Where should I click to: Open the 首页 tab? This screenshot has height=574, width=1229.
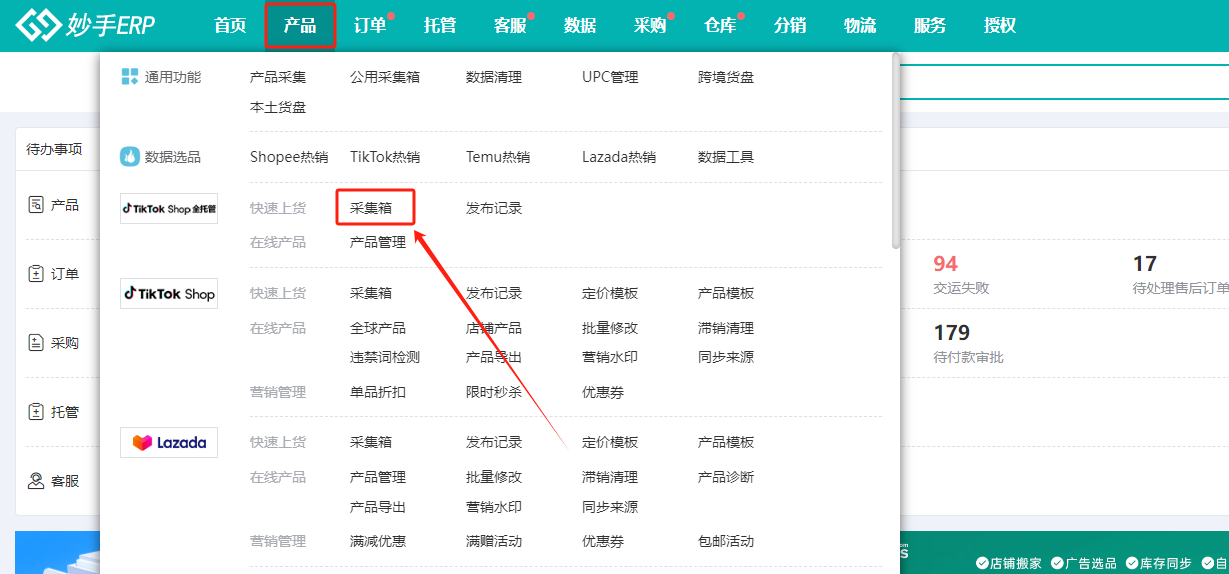[230, 26]
